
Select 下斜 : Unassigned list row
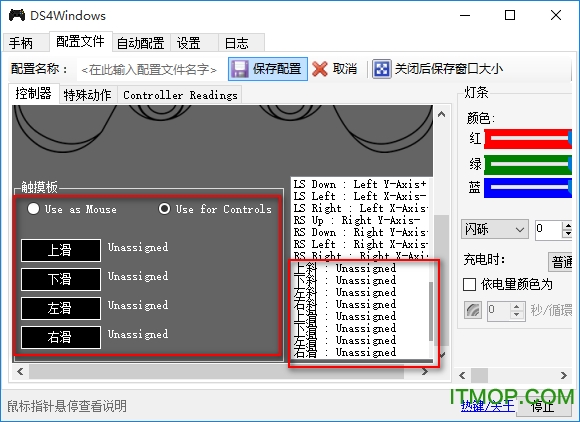360,280
